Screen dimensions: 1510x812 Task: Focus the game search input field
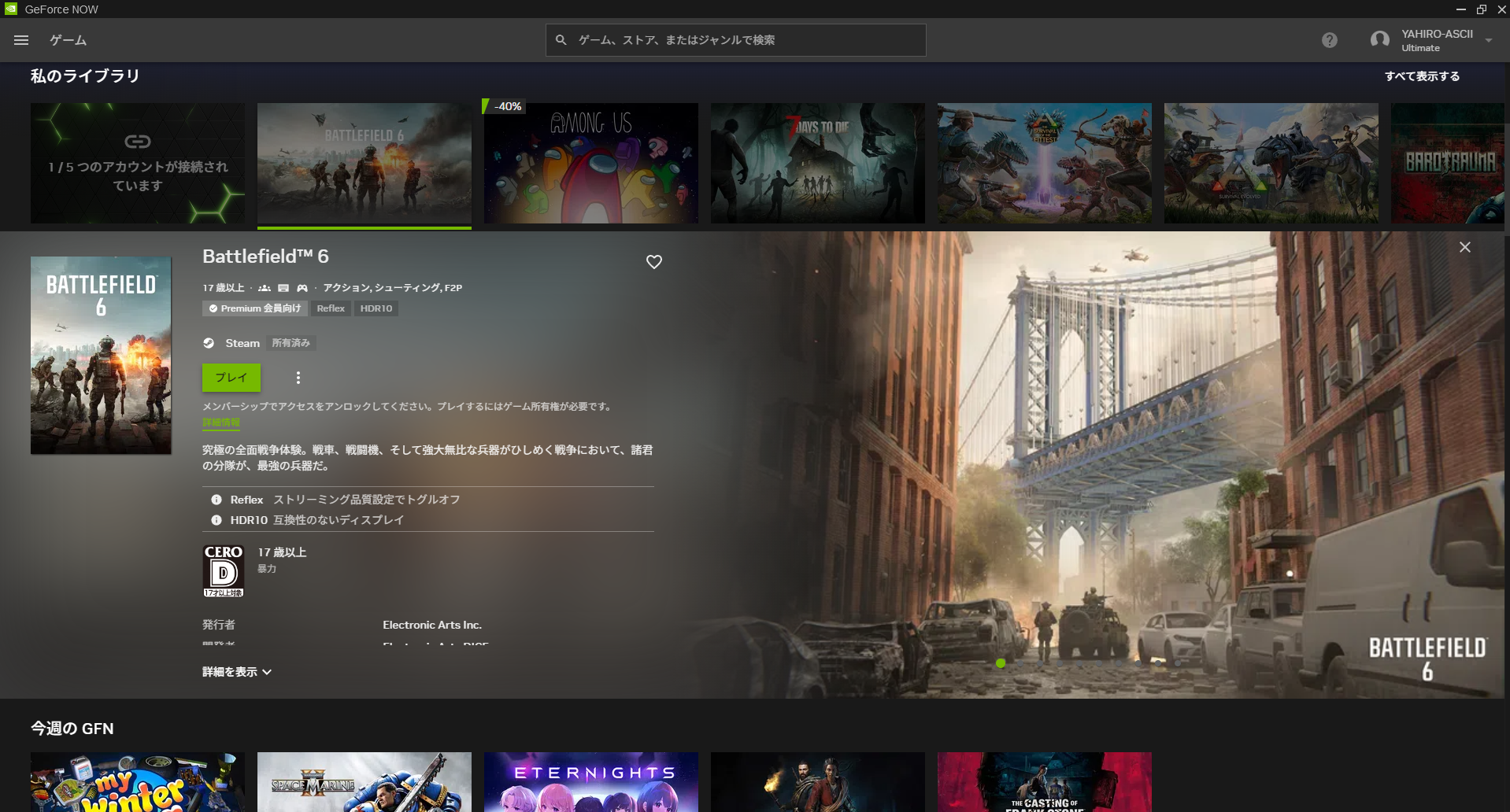[735, 40]
